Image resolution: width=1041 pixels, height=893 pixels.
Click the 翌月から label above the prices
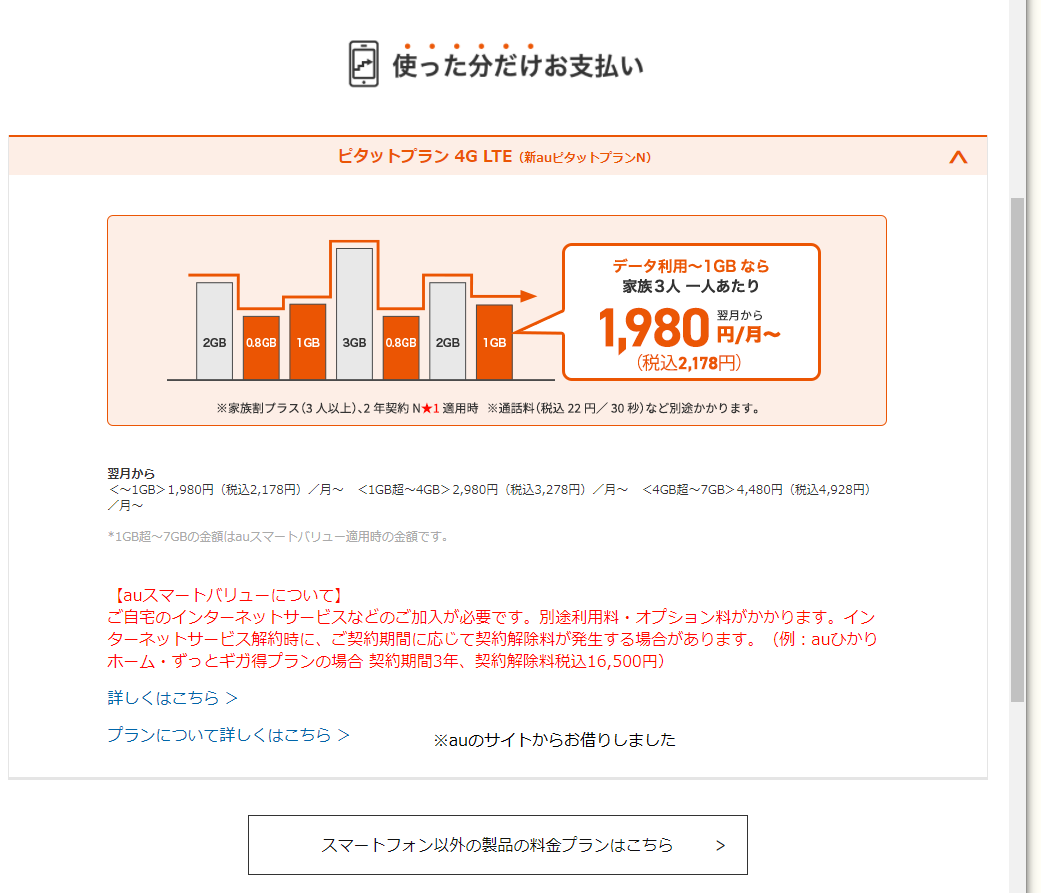pyautogui.click(x=131, y=473)
